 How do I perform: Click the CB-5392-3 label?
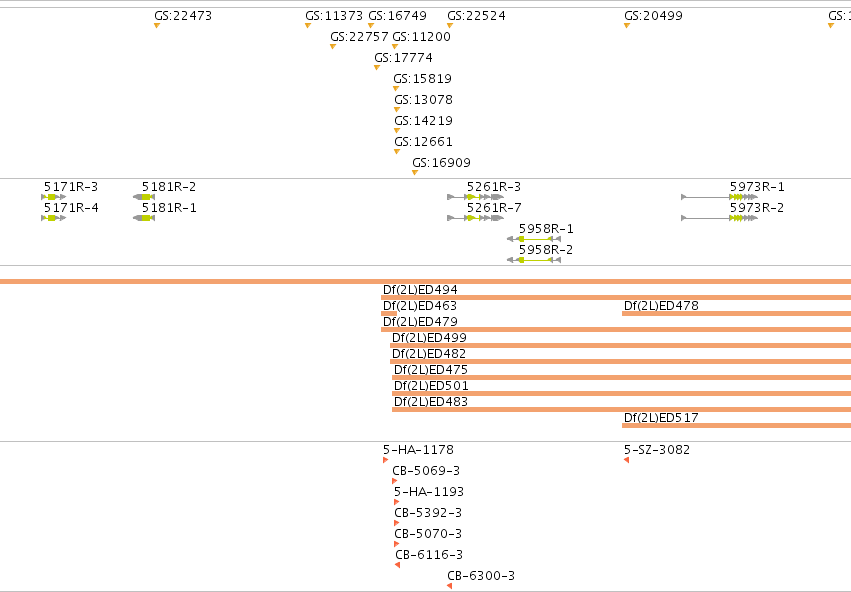(x=428, y=513)
